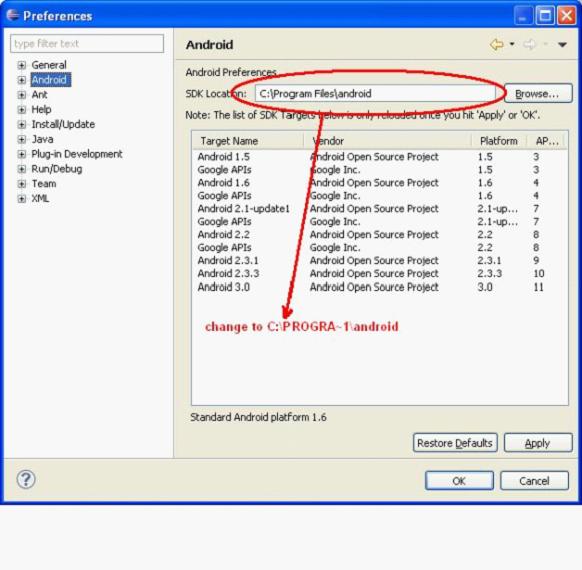582x570 pixels.
Task: Select Google APIs row with platform 2.2
Action: coord(380,248)
